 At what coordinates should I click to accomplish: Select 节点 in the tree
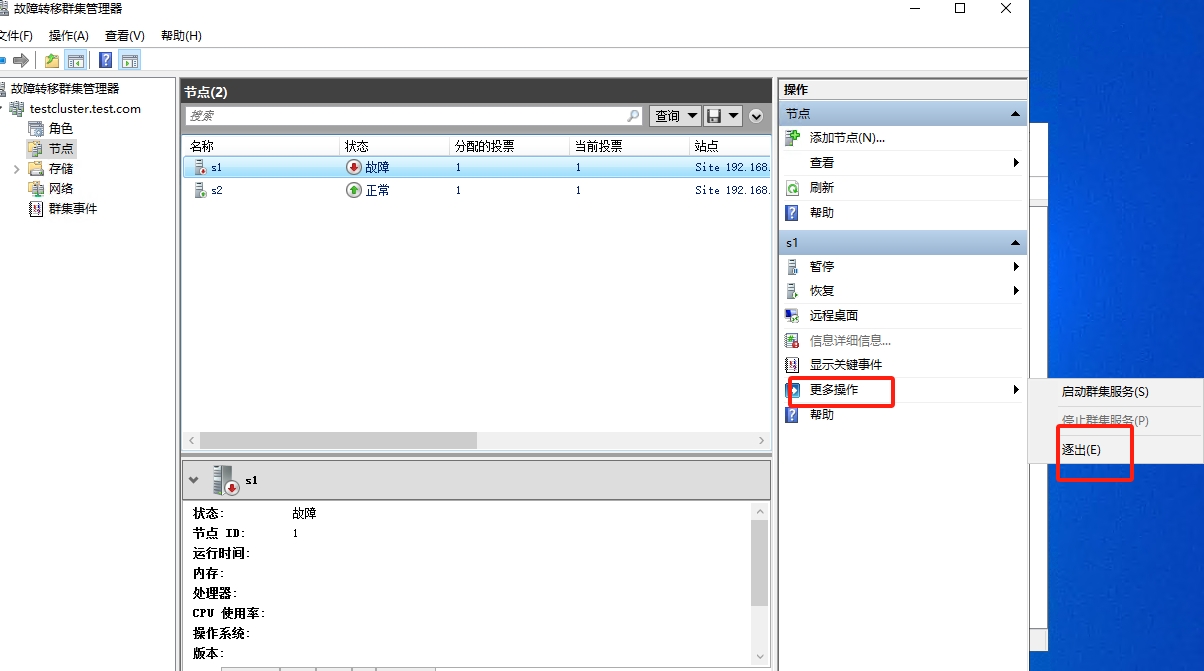(x=61, y=149)
